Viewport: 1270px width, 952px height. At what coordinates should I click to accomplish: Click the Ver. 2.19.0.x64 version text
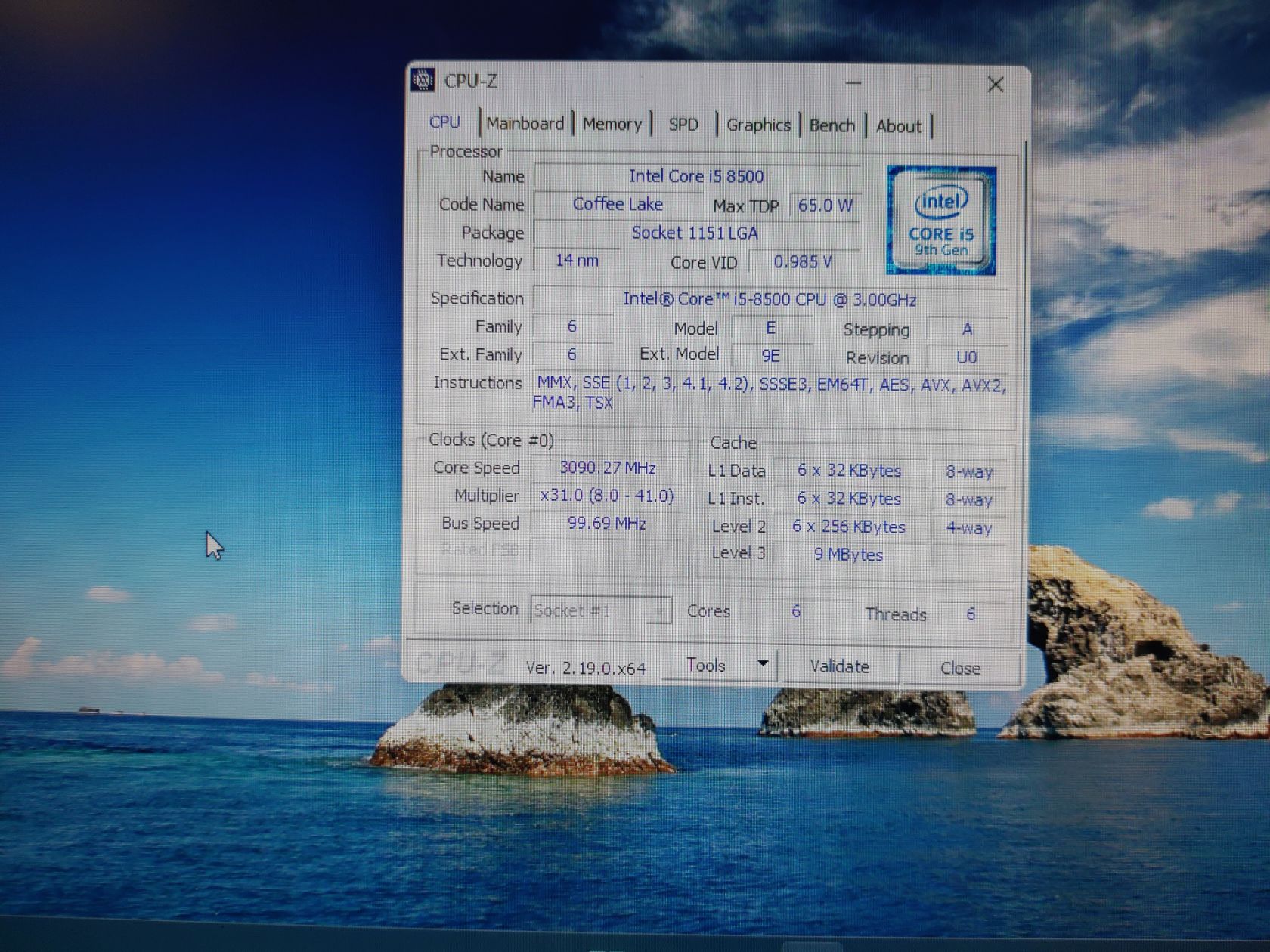tap(586, 668)
